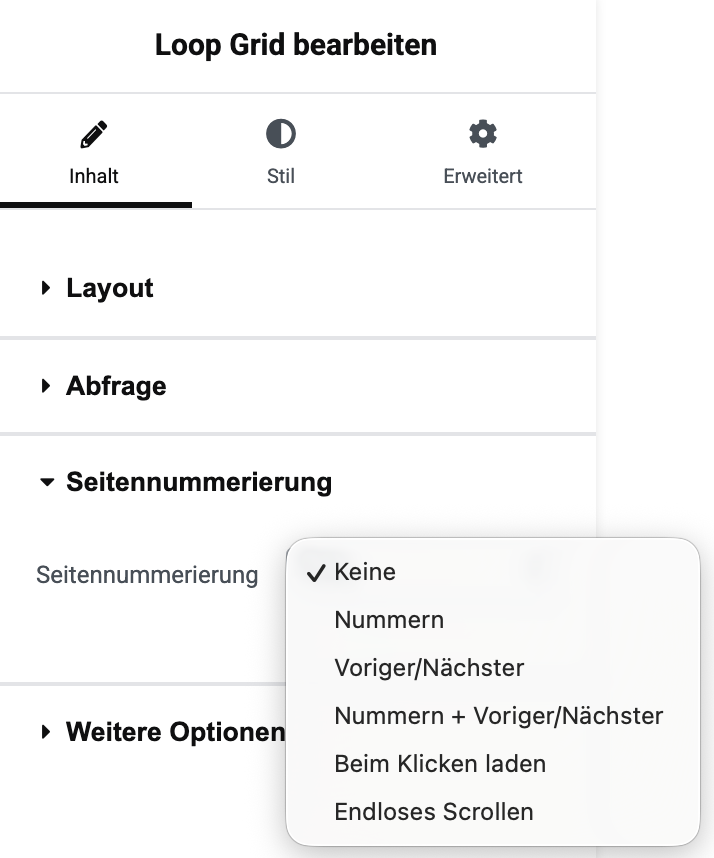Choose 'Beim Klicken laden' in the dropdown

[x=440, y=764]
